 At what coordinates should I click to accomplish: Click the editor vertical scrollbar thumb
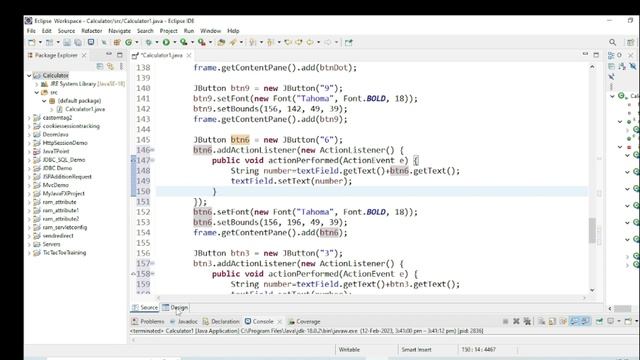(x=592, y=231)
